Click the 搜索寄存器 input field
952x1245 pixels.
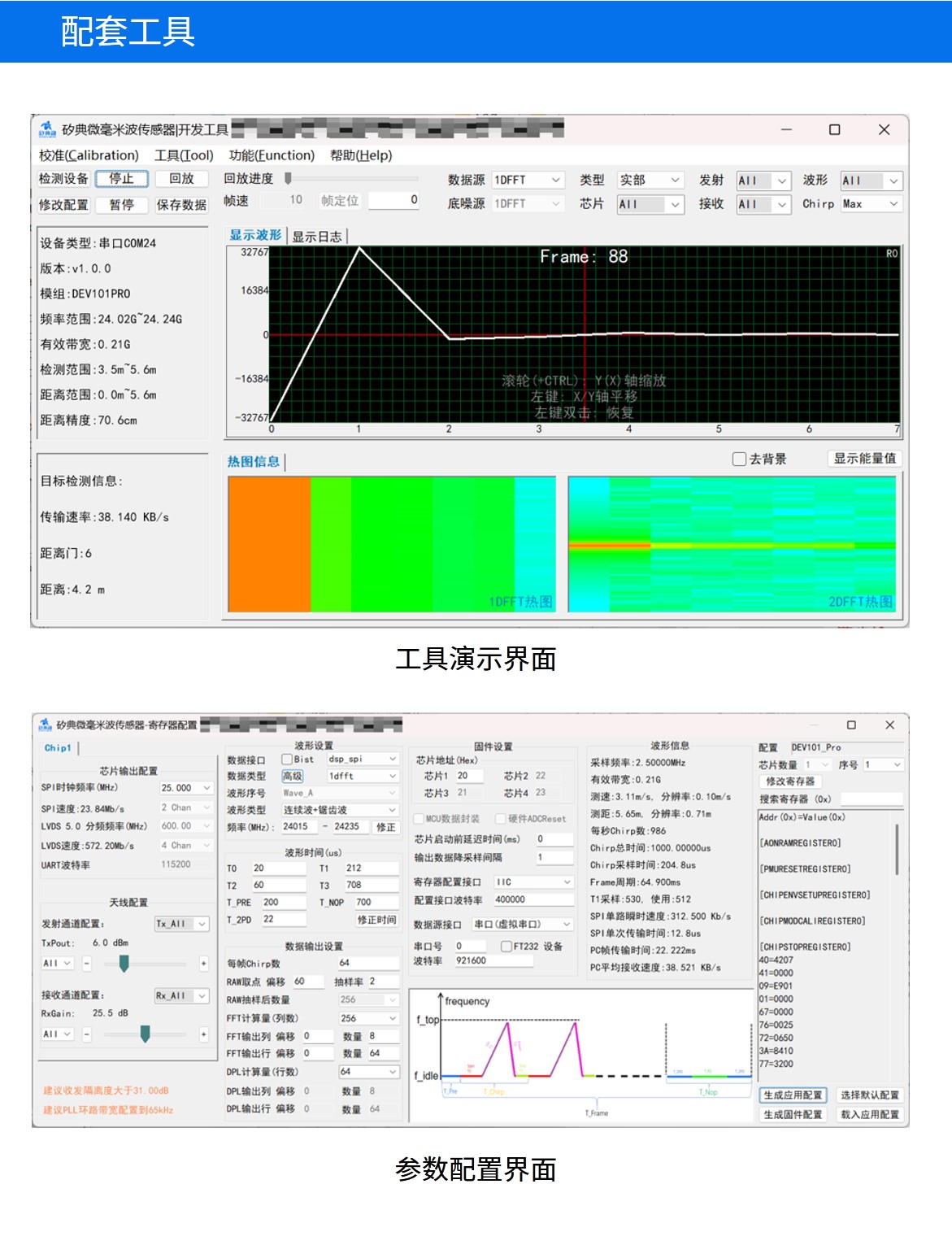click(871, 799)
